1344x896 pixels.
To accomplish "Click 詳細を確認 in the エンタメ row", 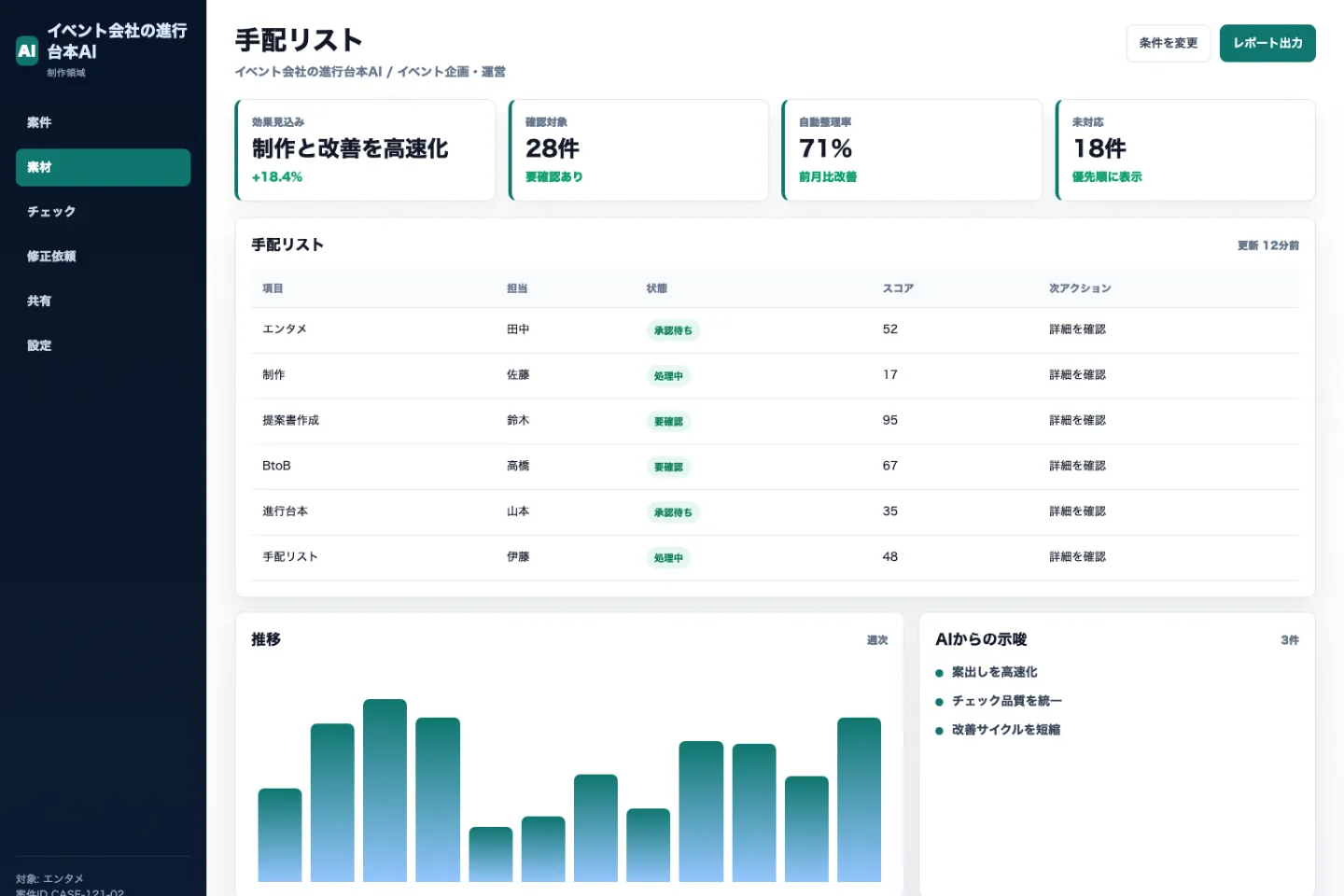I will click(x=1077, y=329).
